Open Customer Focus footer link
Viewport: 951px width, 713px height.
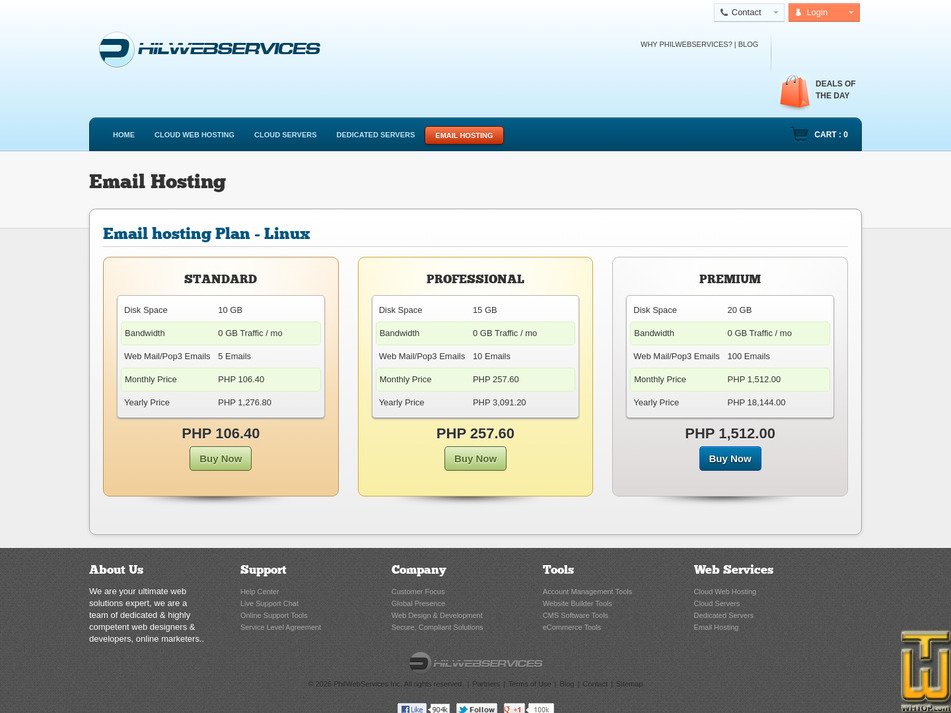[418, 592]
